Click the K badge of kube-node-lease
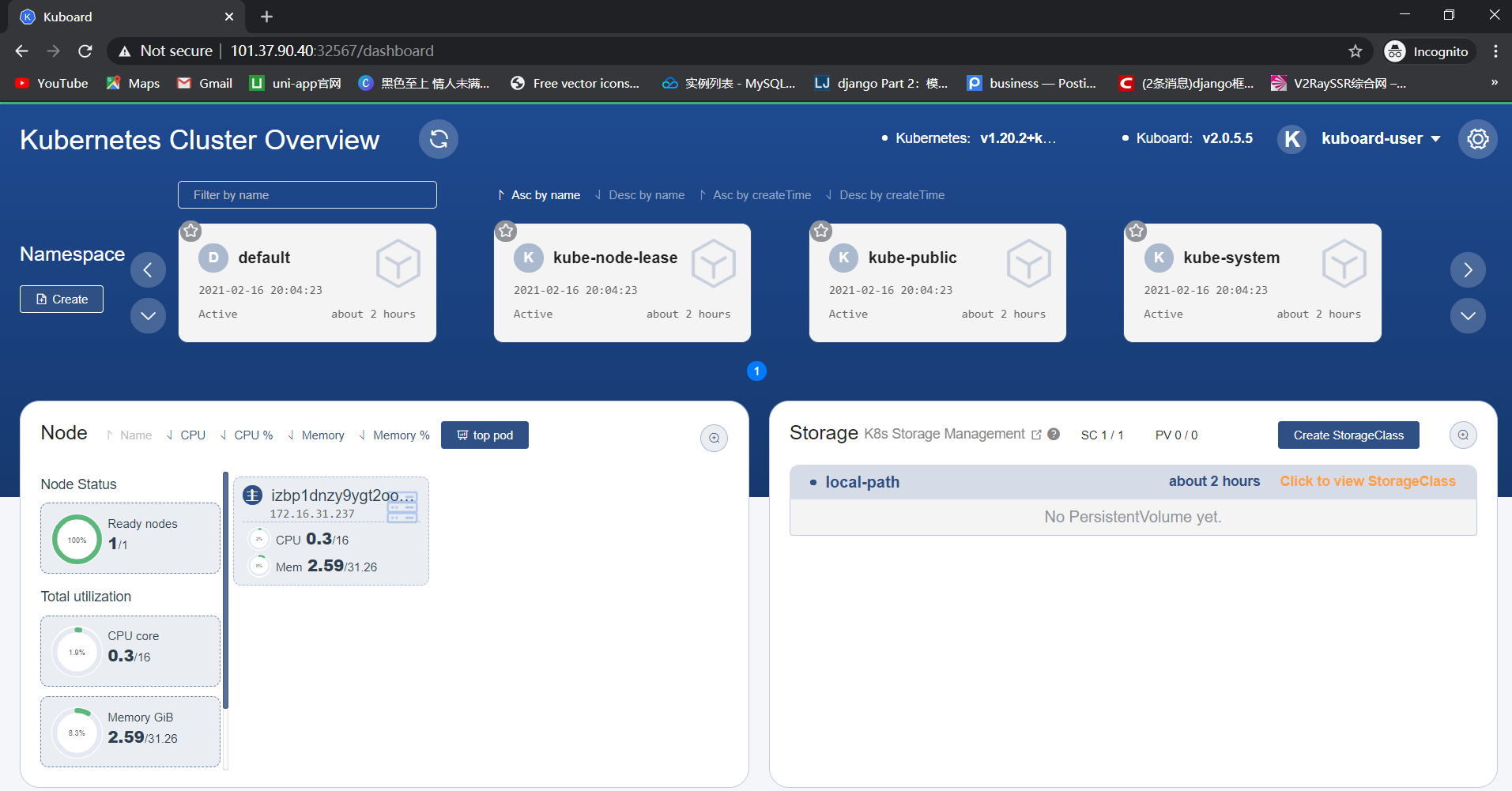The width and height of the screenshot is (1512, 791). (x=529, y=258)
